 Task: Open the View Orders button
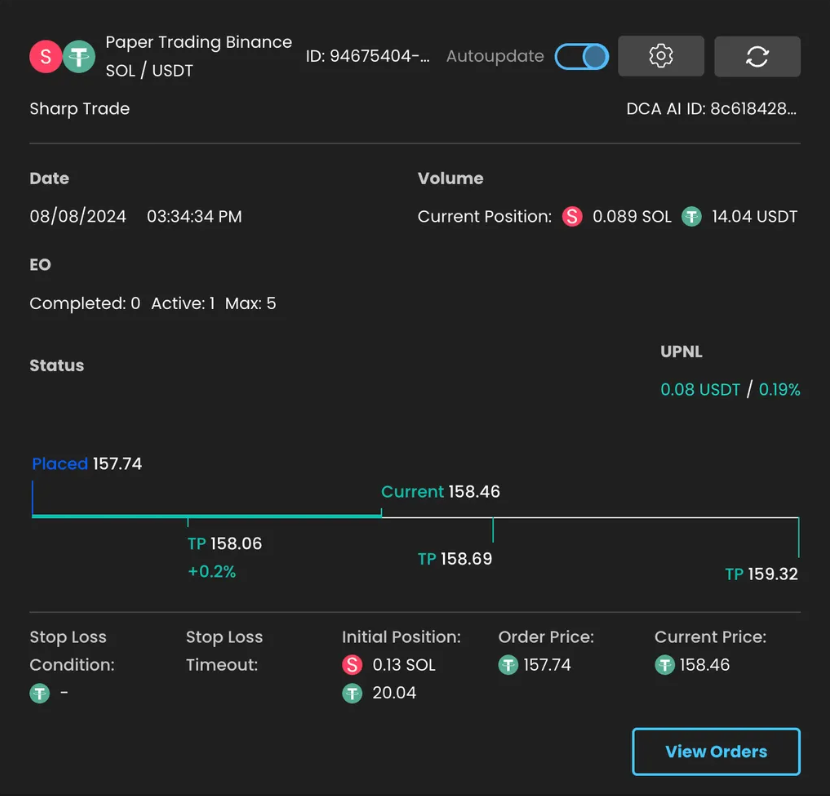click(x=716, y=752)
